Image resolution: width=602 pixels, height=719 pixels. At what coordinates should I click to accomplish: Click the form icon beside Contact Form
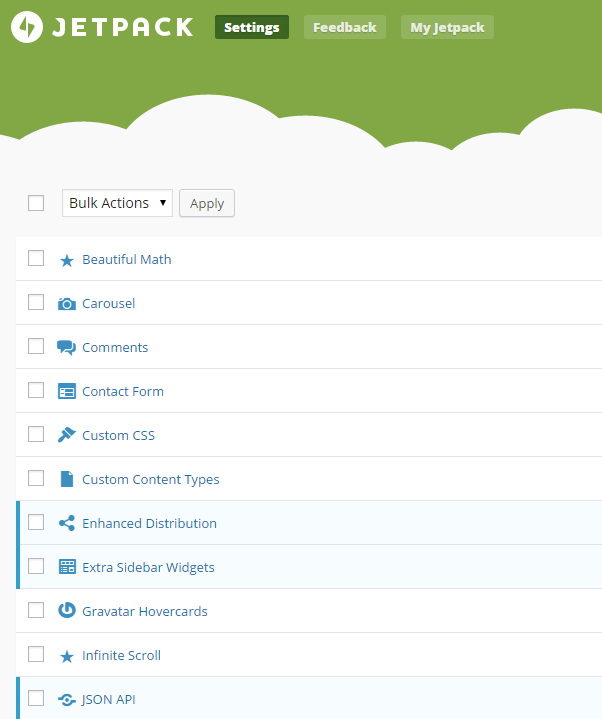click(67, 391)
